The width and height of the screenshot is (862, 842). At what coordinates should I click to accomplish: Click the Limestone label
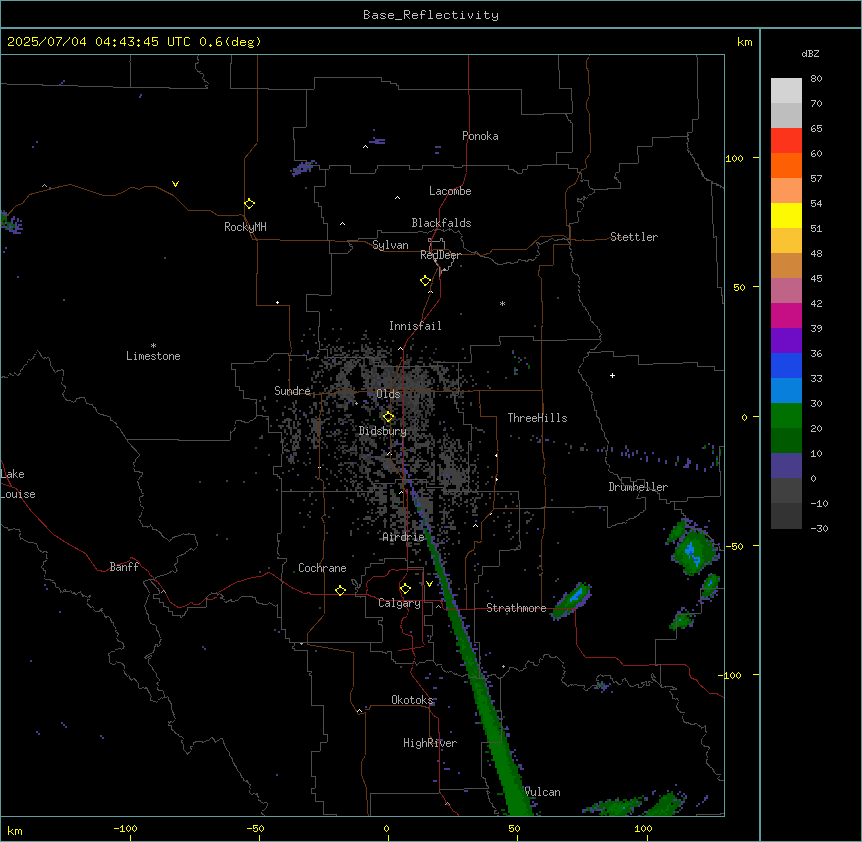click(153, 356)
